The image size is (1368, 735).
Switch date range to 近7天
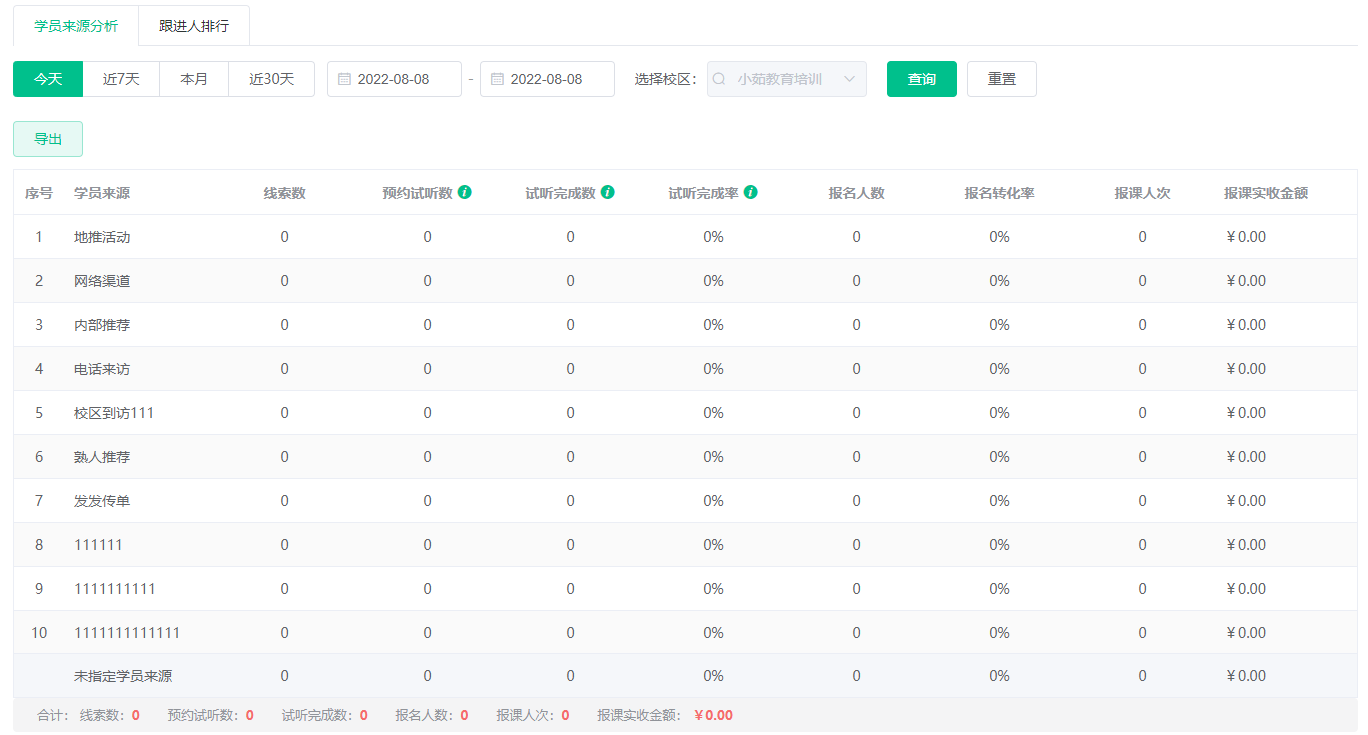[121, 79]
